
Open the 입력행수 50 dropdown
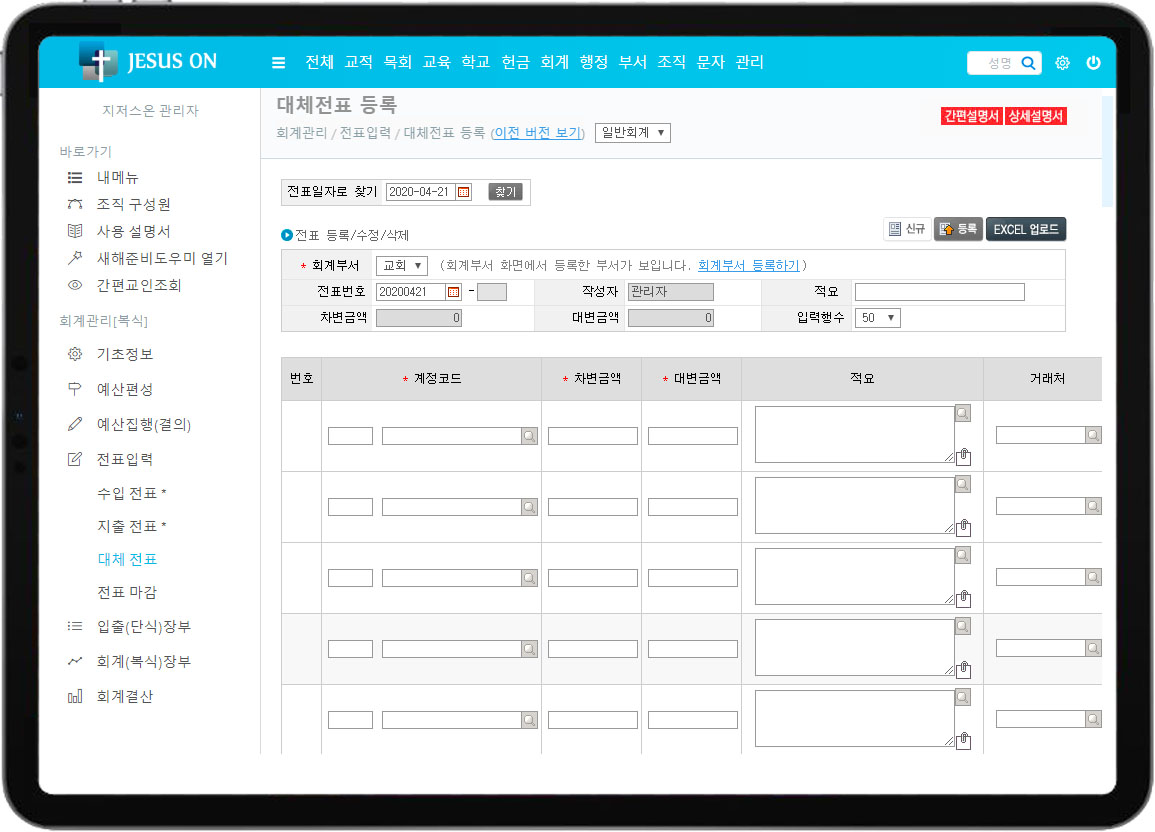coord(877,318)
